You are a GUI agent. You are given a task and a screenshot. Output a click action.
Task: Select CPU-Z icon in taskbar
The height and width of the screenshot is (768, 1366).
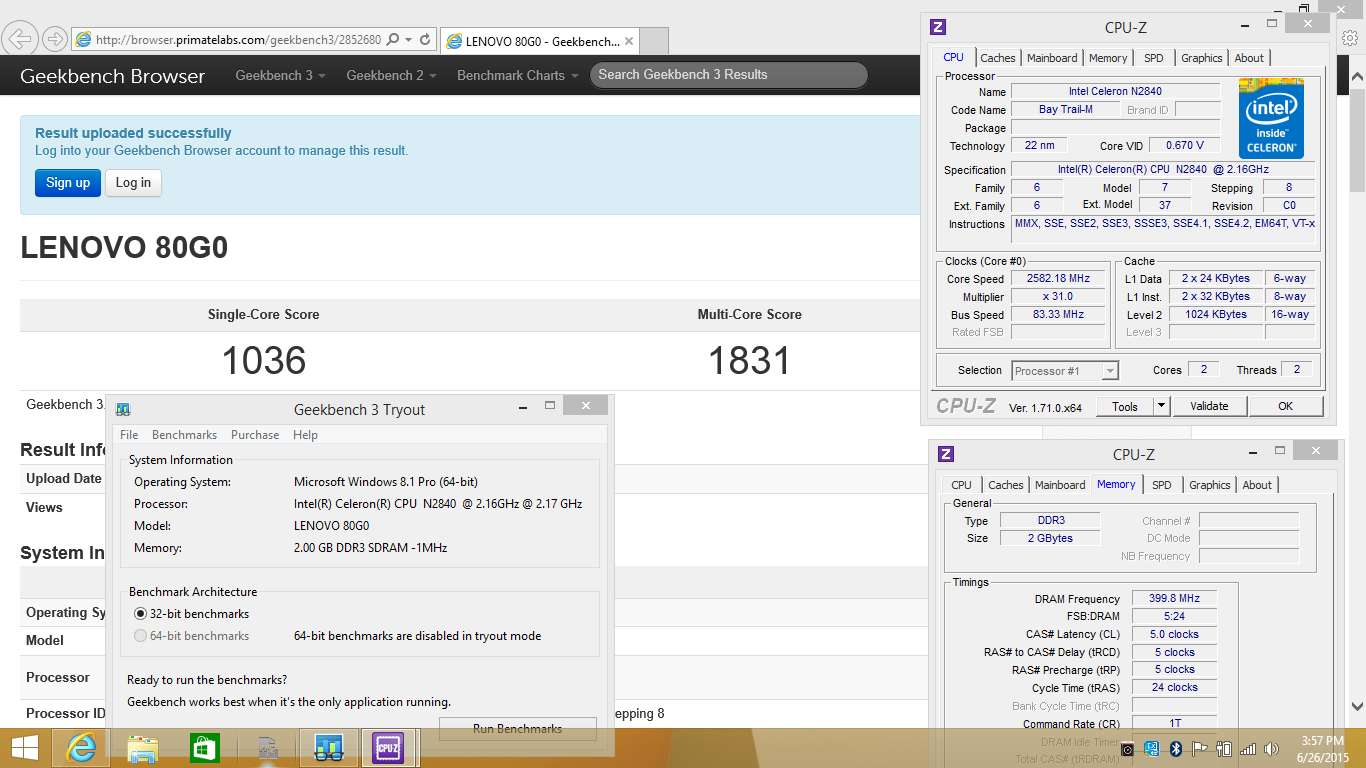click(388, 747)
